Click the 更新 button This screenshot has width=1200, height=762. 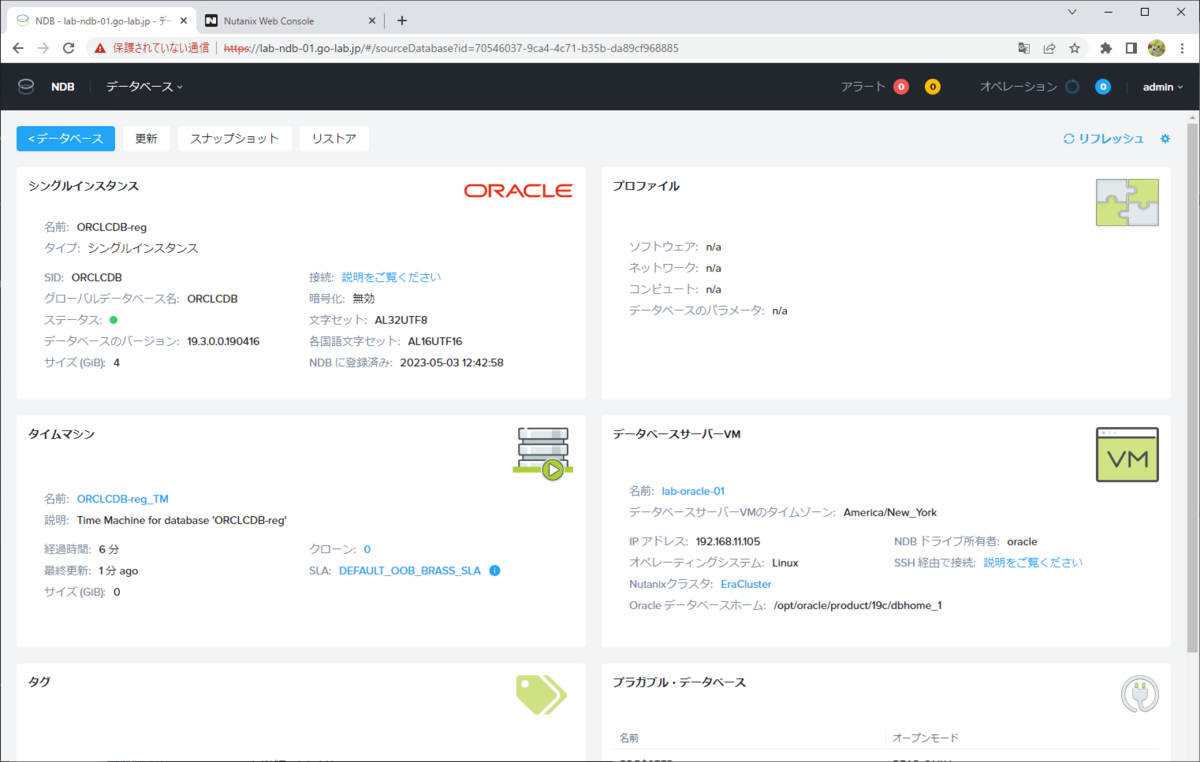tap(146, 139)
